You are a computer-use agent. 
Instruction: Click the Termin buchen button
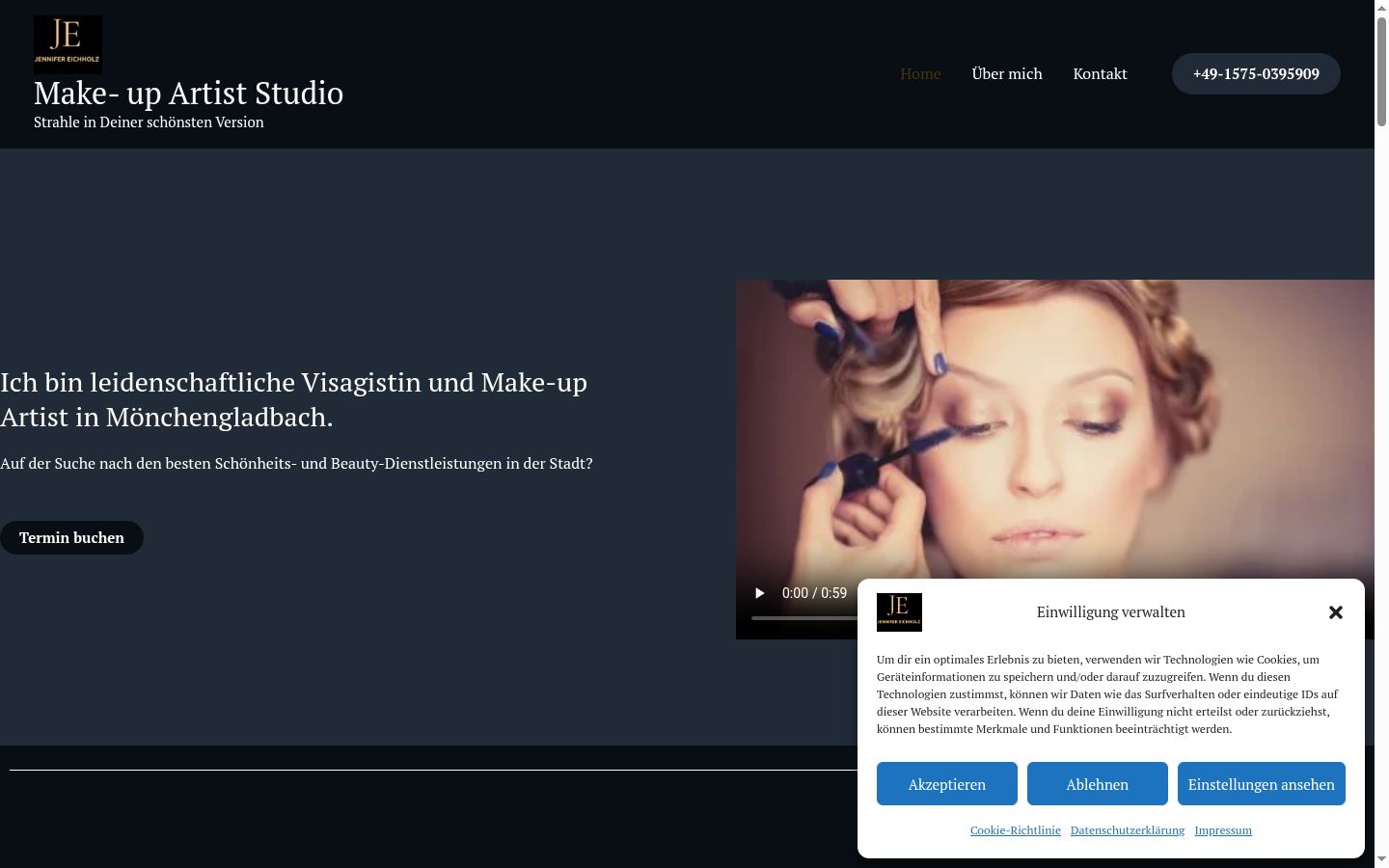(71, 538)
